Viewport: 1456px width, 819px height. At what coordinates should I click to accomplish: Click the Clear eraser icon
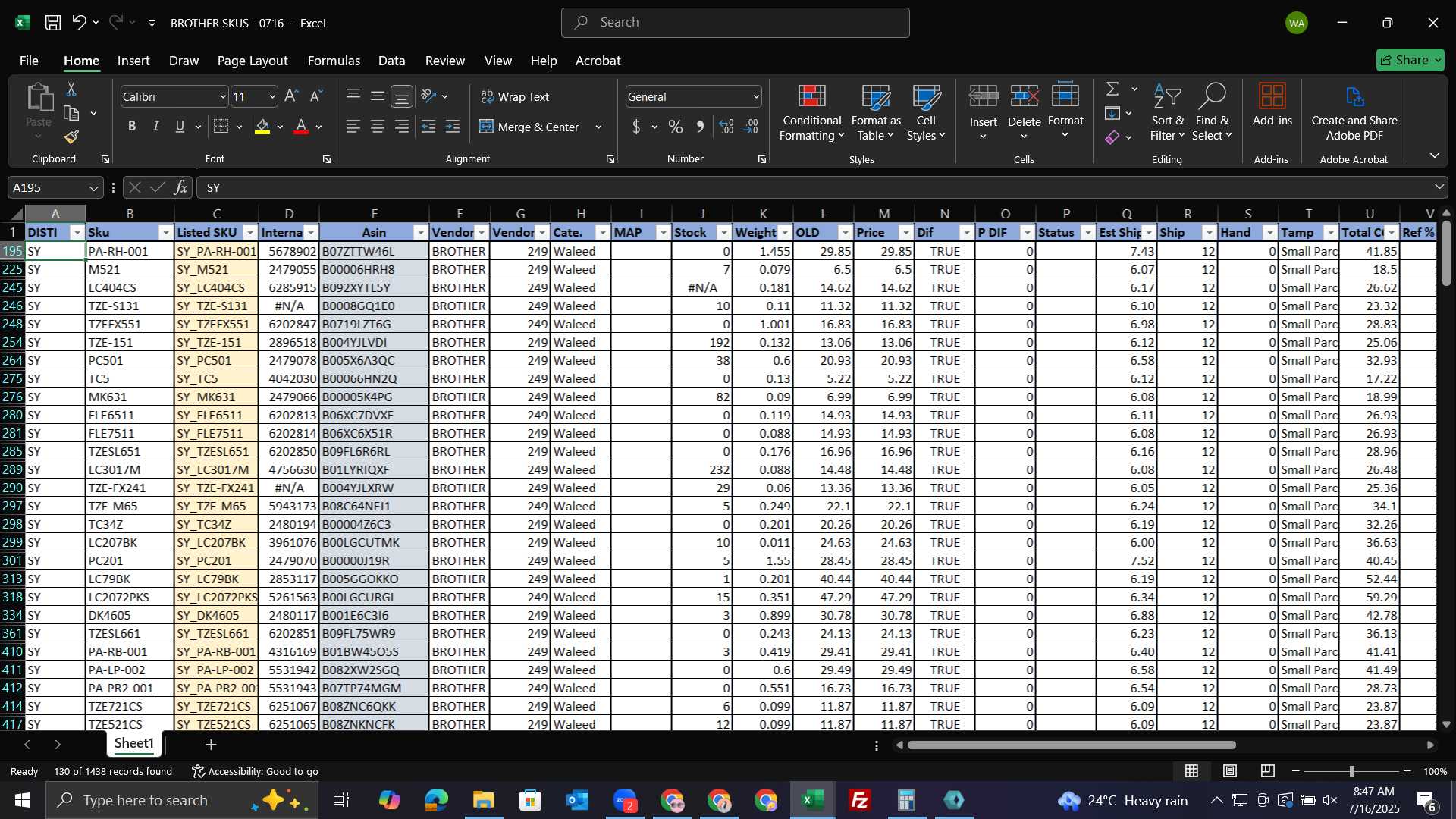coord(1112,137)
